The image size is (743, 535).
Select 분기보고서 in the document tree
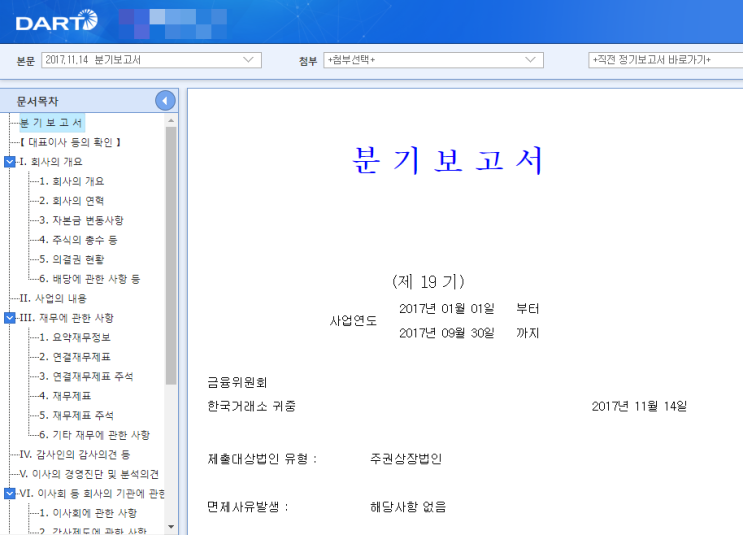pyautogui.click(x=51, y=123)
